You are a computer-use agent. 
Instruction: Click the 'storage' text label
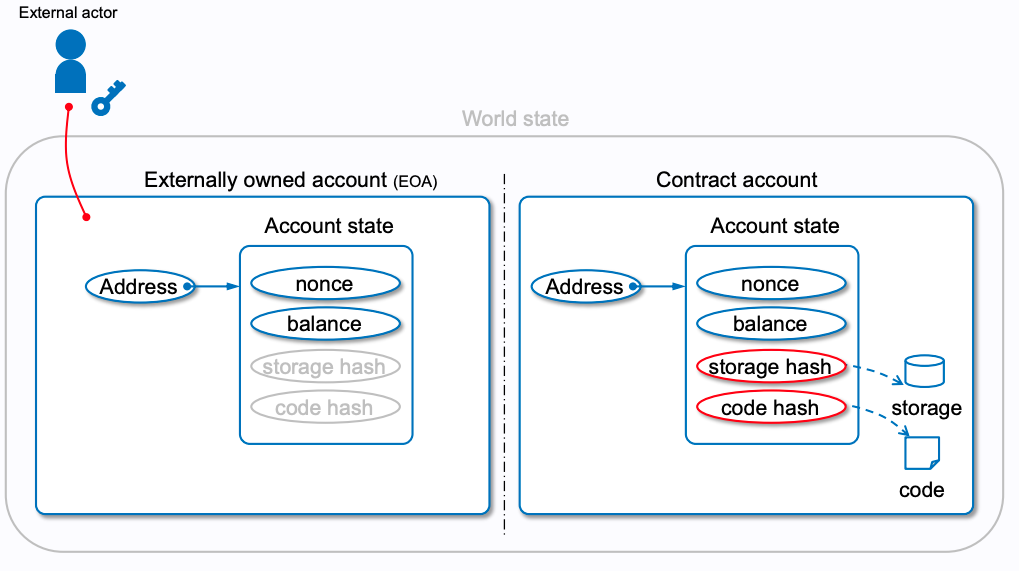click(x=926, y=408)
